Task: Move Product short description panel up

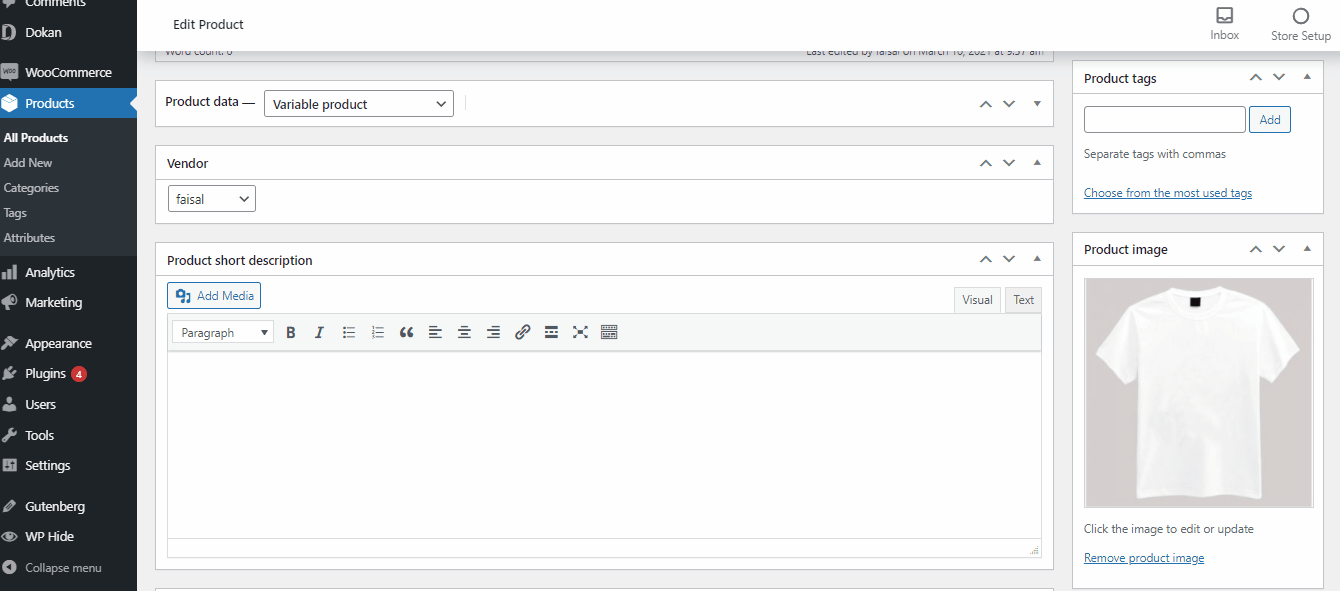Action: click(x=985, y=259)
